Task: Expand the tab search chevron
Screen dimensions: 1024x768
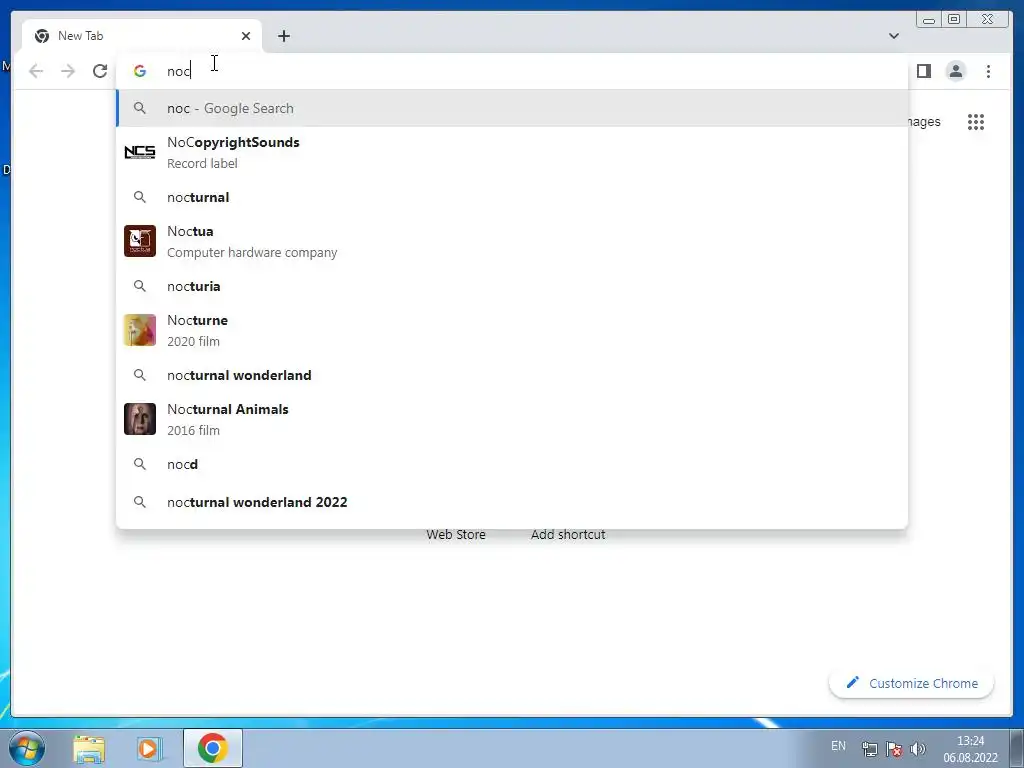Action: click(x=893, y=36)
